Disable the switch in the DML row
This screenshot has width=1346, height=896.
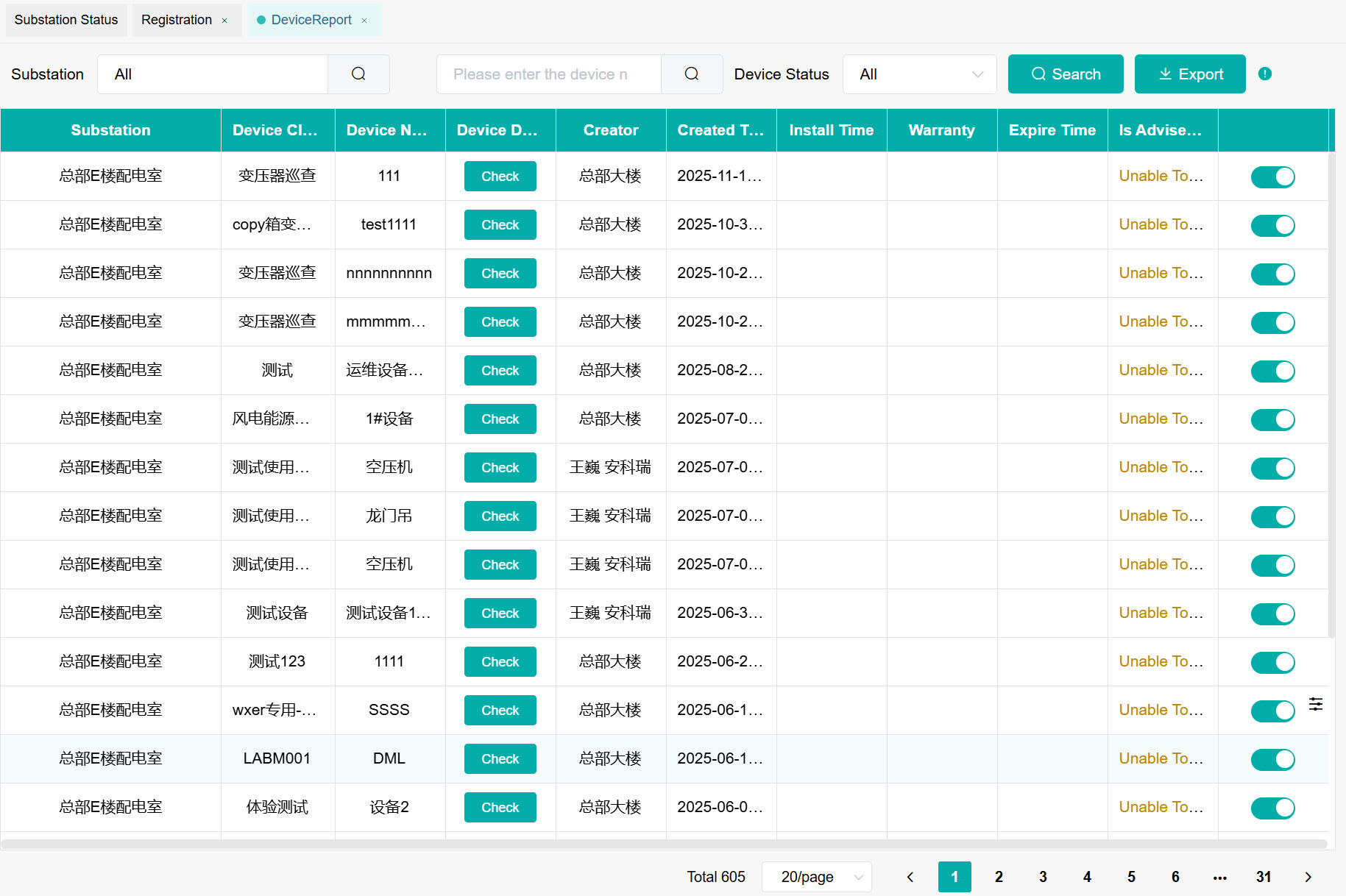pos(1272,759)
